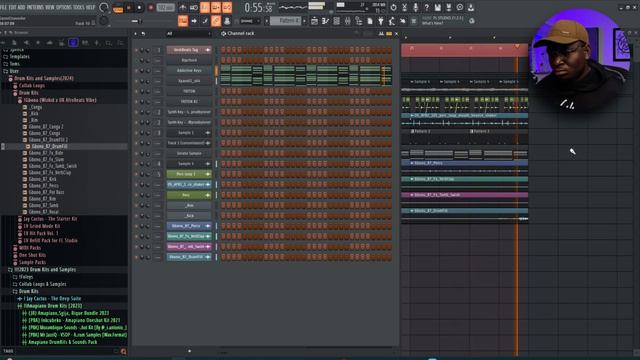Toggle the orange link chain icon

pos(216,21)
